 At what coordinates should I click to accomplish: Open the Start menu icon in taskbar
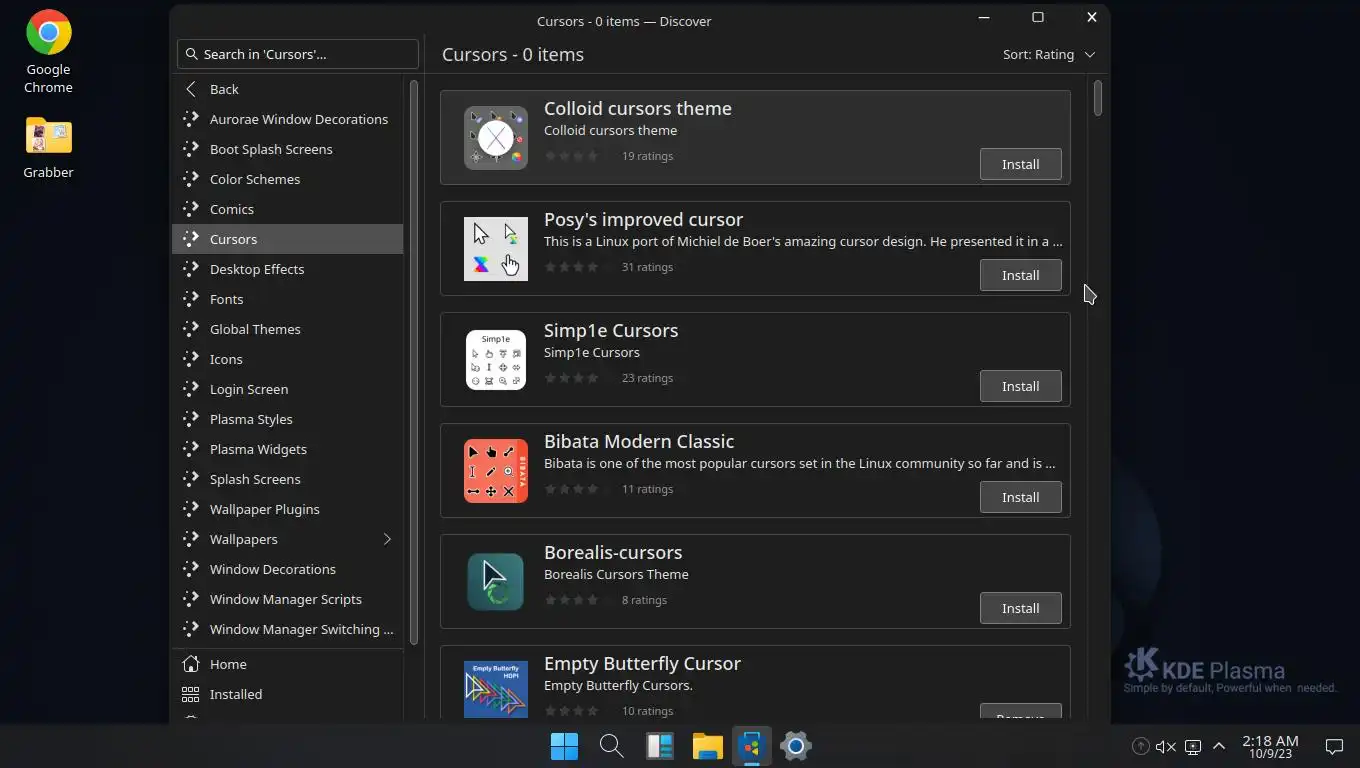[564, 746]
